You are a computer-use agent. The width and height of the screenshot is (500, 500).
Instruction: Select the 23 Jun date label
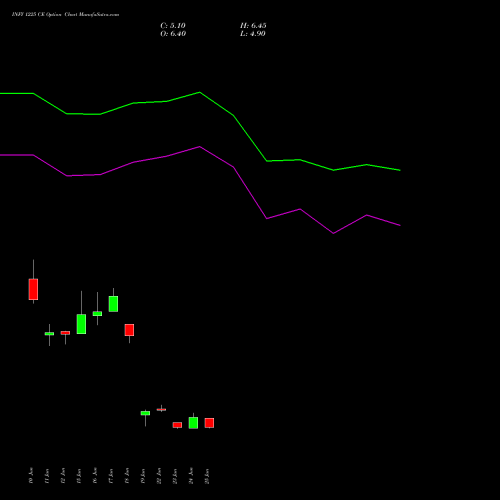click(x=175, y=476)
